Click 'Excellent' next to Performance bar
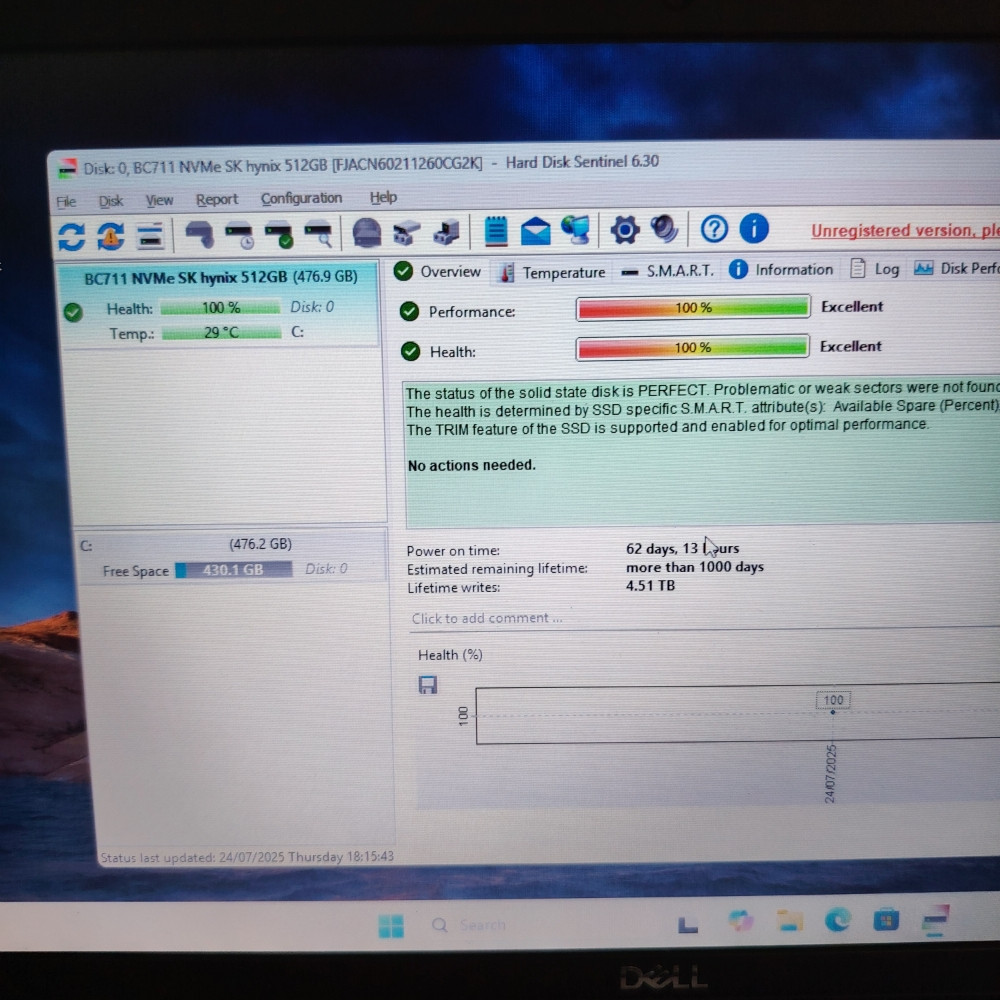The image size is (1000, 1000). [852, 307]
